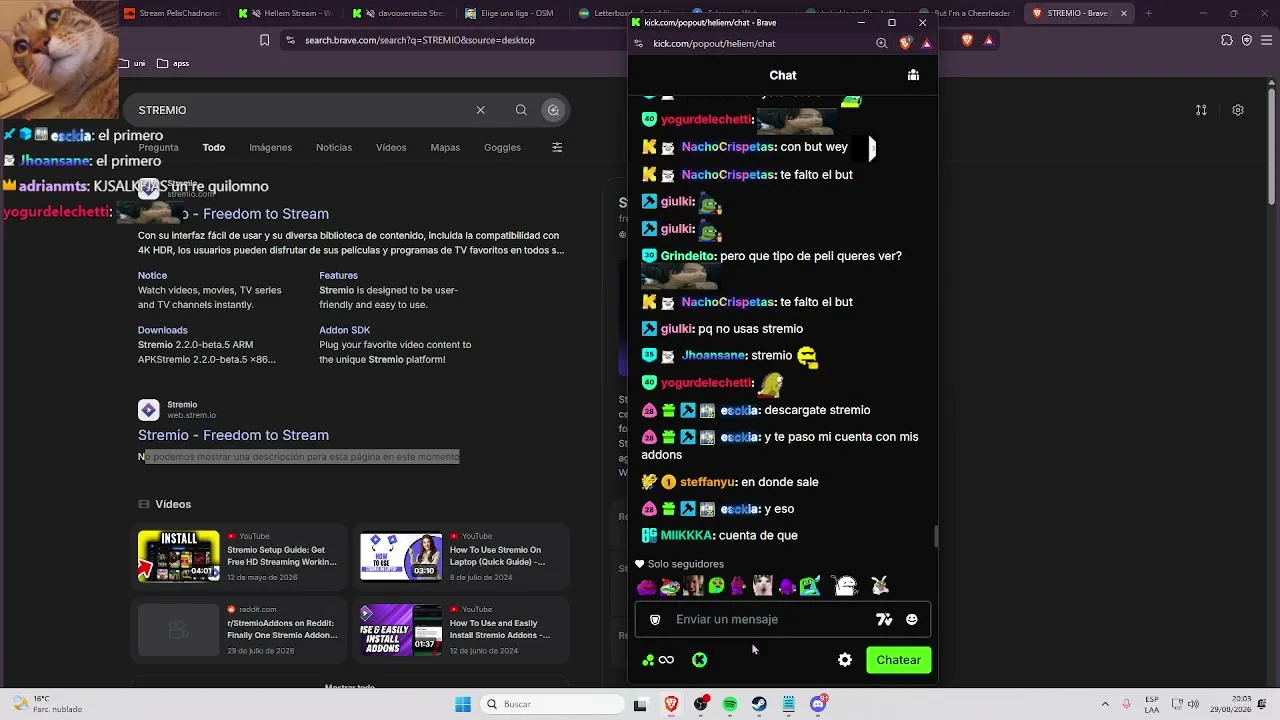Switch to the Todo search tab
The image size is (1280, 720).
[214, 147]
